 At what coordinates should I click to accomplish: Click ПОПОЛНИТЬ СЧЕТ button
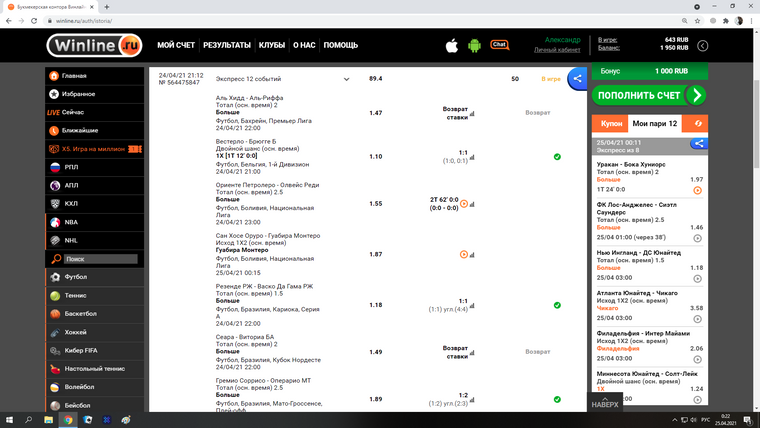(649, 95)
